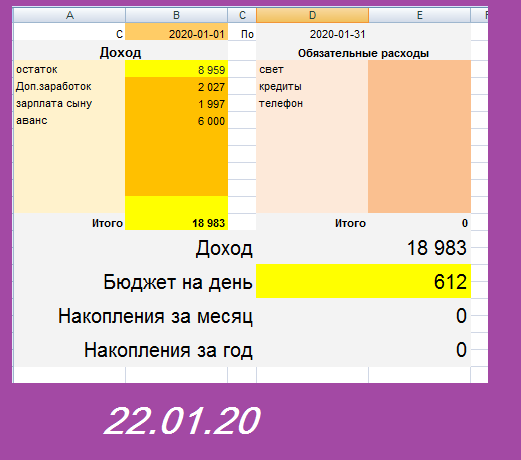
Task: Select highlighted column D header
Action: [x=312, y=15]
